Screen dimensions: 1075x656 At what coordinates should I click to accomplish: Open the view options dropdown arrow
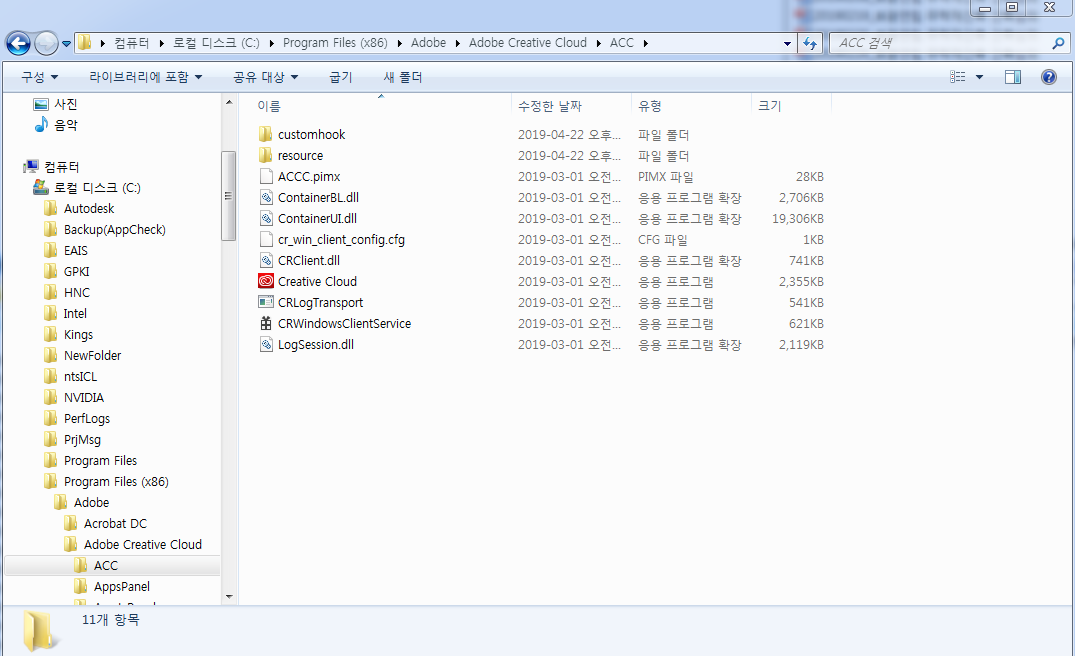979,77
